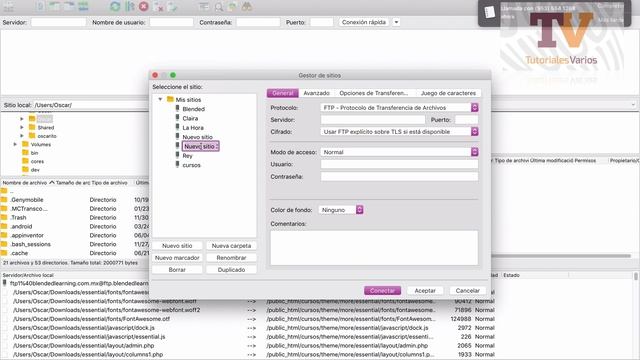Focus the quickconnect Nombre de usuario field
The width and height of the screenshot is (640, 360).
(171, 22)
